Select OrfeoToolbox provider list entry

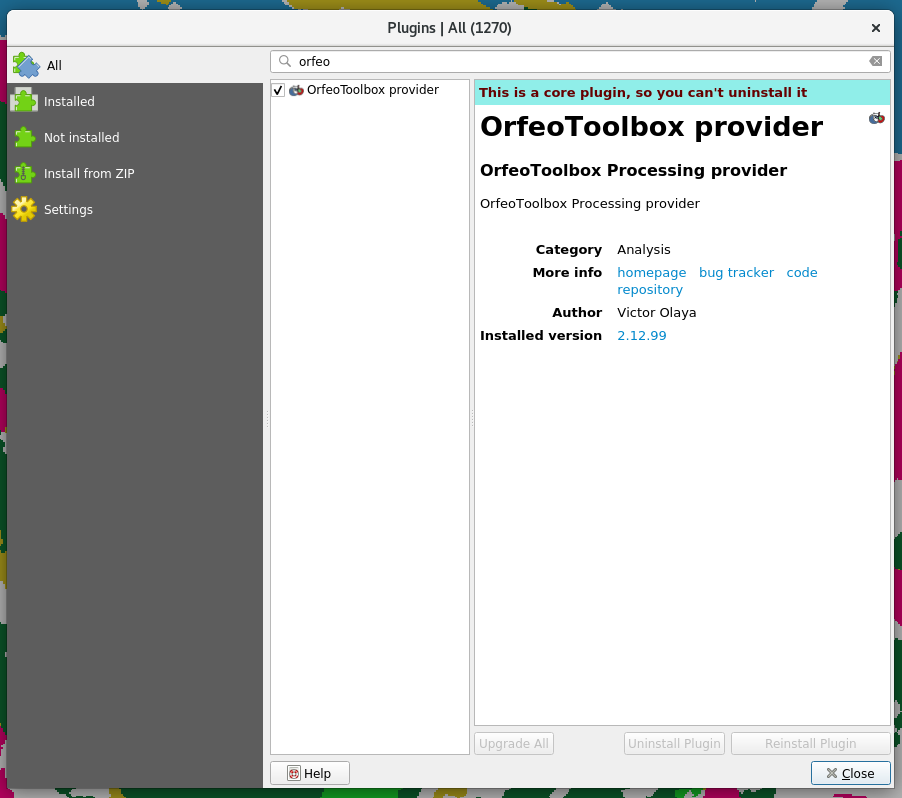point(372,90)
